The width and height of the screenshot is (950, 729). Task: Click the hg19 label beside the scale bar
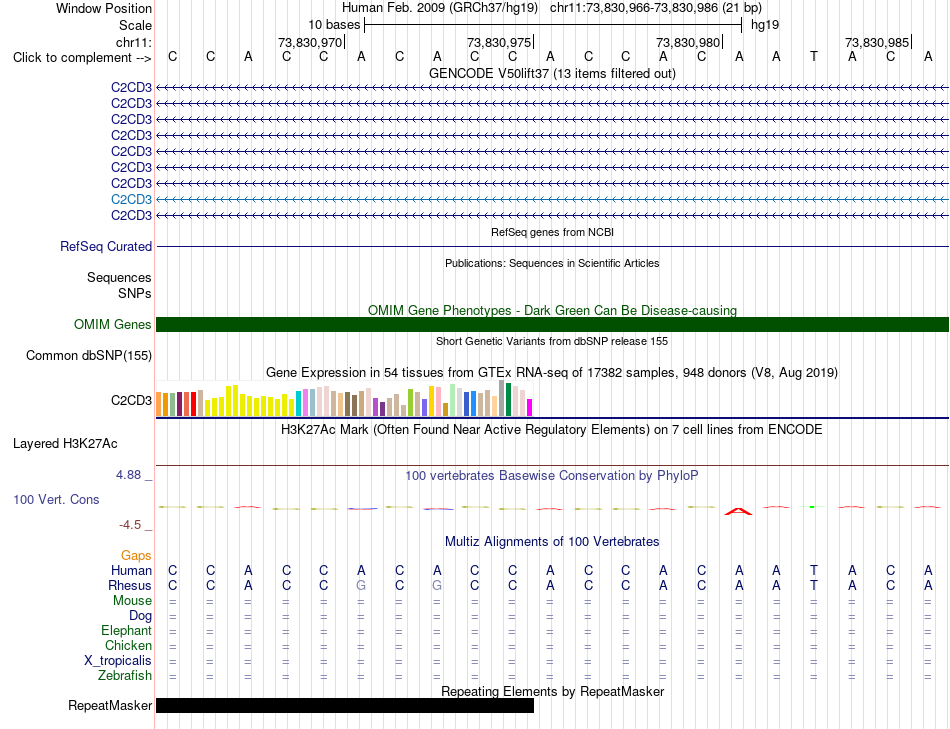765,25
